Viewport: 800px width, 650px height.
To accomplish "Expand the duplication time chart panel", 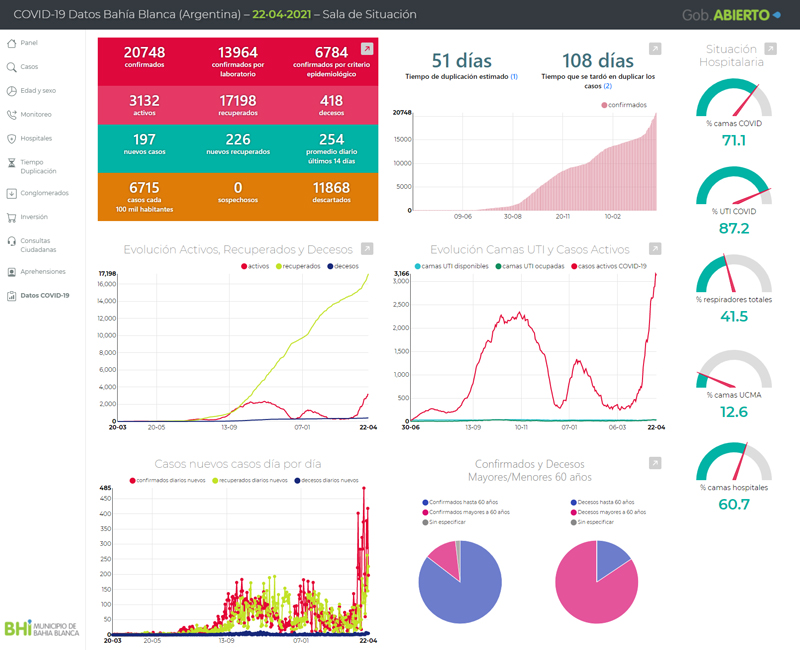I will click(655, 48).
